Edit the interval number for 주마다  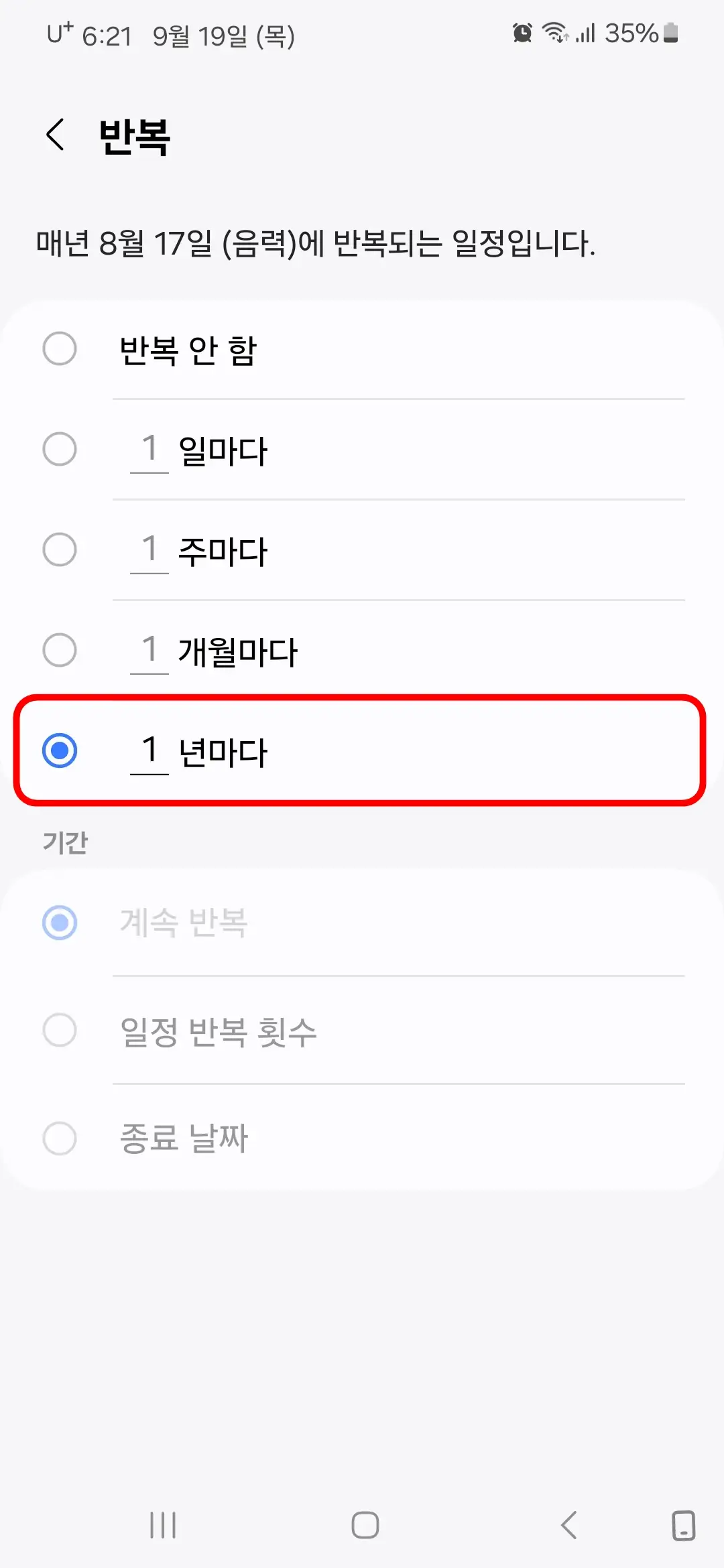149,551
